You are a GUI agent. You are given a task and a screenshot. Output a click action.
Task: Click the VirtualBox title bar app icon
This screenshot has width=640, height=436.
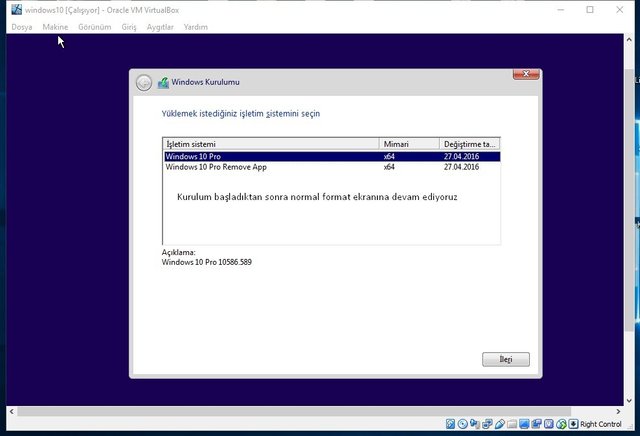[x=17, y=10]
